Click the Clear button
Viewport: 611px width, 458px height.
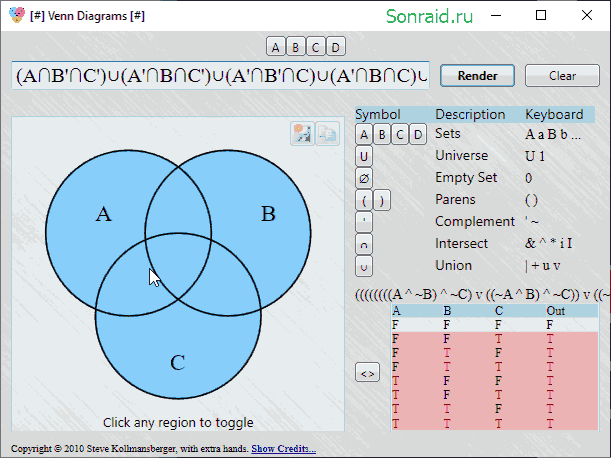562,75
